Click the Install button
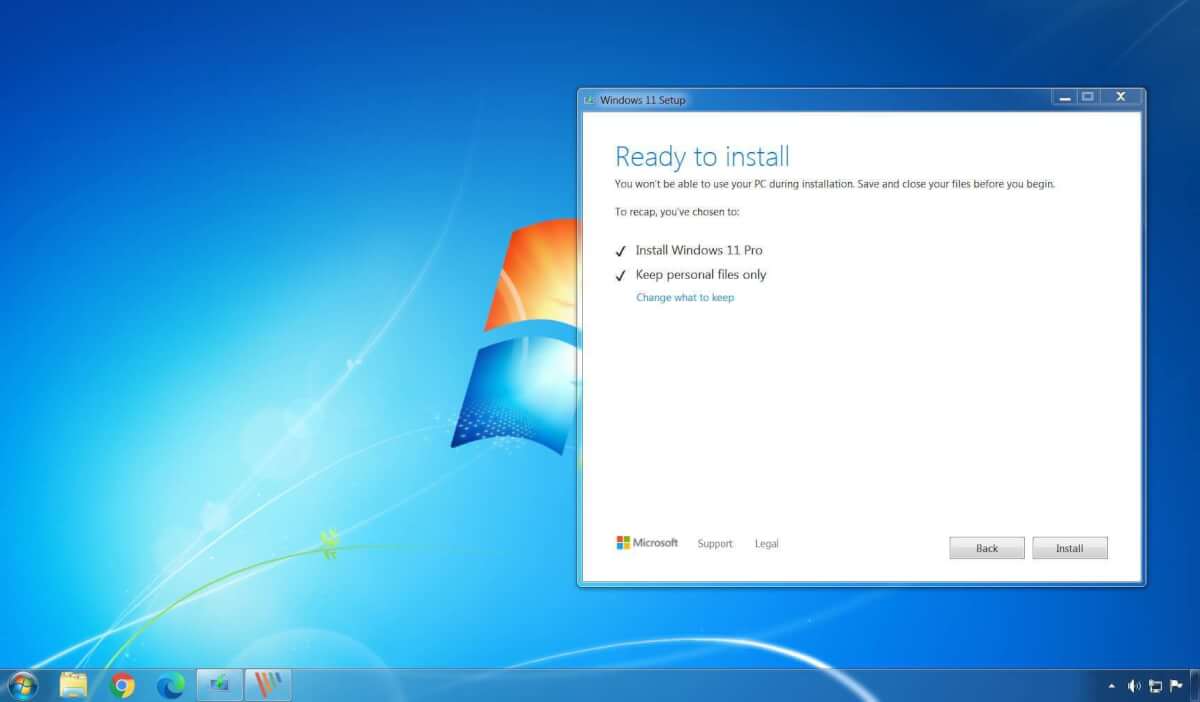 (x=1069, y=548)
